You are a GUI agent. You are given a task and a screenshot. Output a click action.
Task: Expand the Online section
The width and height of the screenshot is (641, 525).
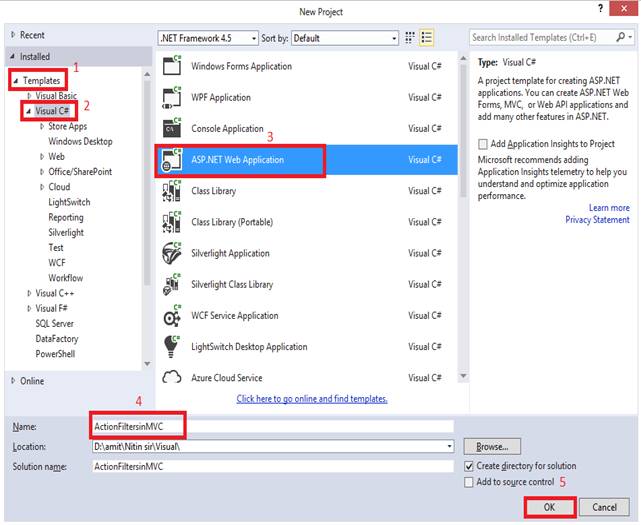pos(13,381)
